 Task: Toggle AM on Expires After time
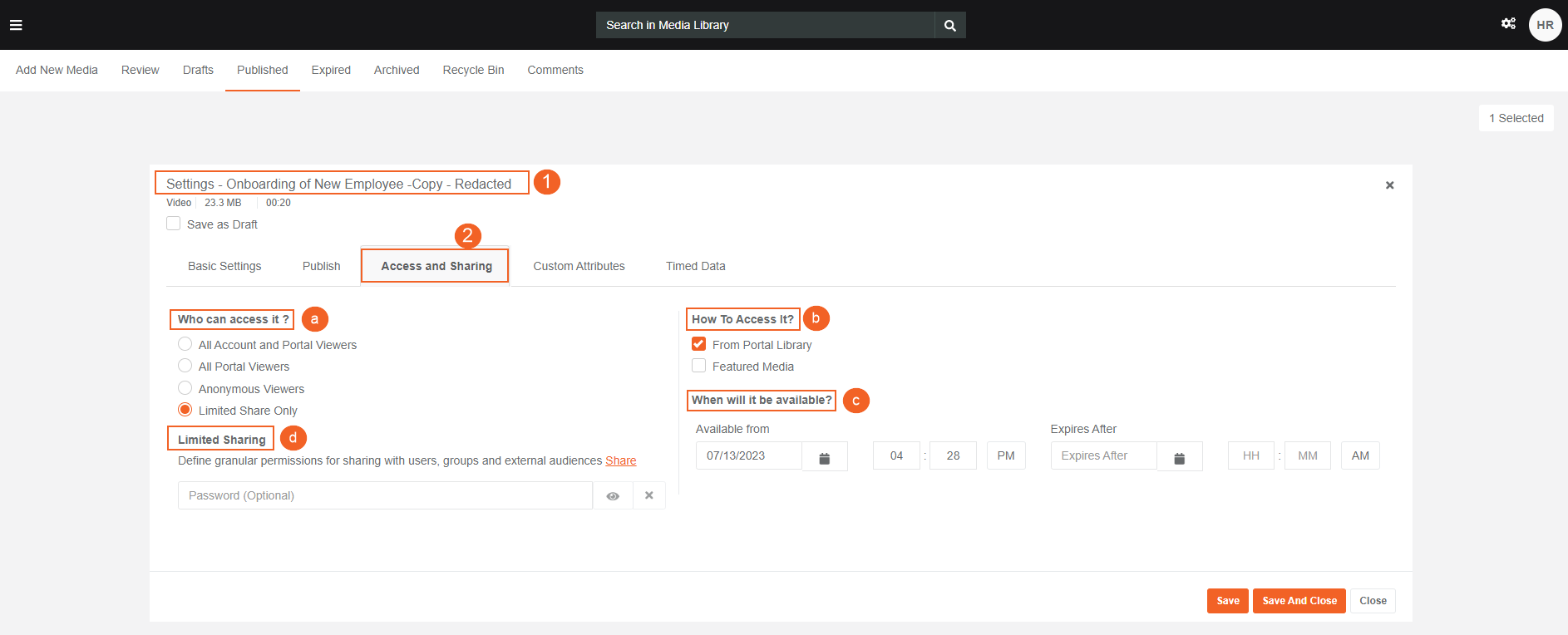pos(1360,455)
